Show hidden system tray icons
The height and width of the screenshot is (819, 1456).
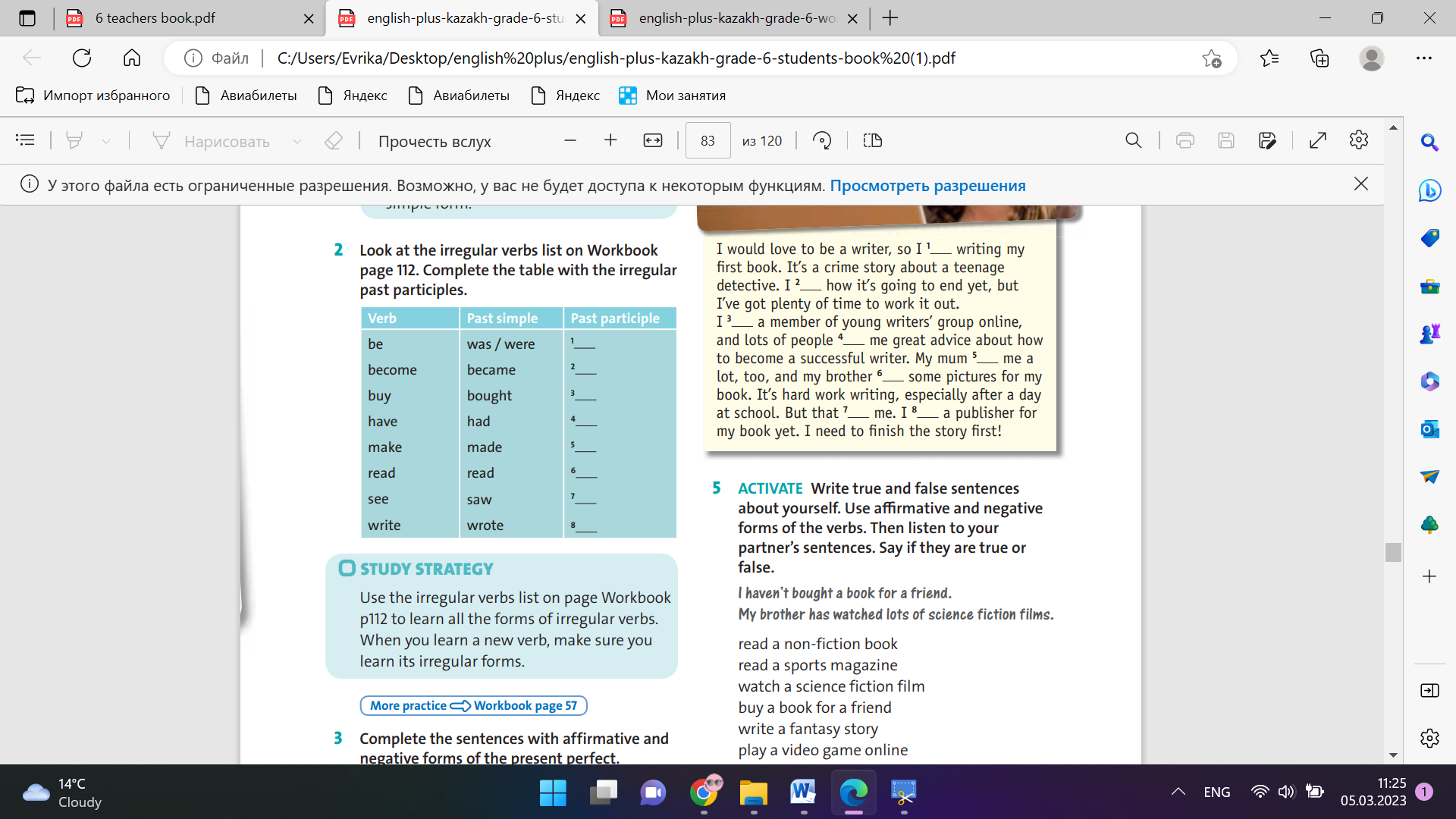[x=1178, y=792]
